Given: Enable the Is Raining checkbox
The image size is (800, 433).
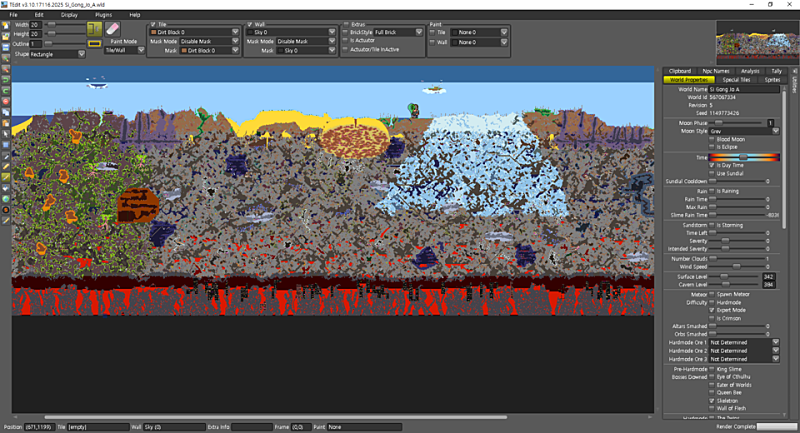Looking at the screenshot, I should 712,191.
